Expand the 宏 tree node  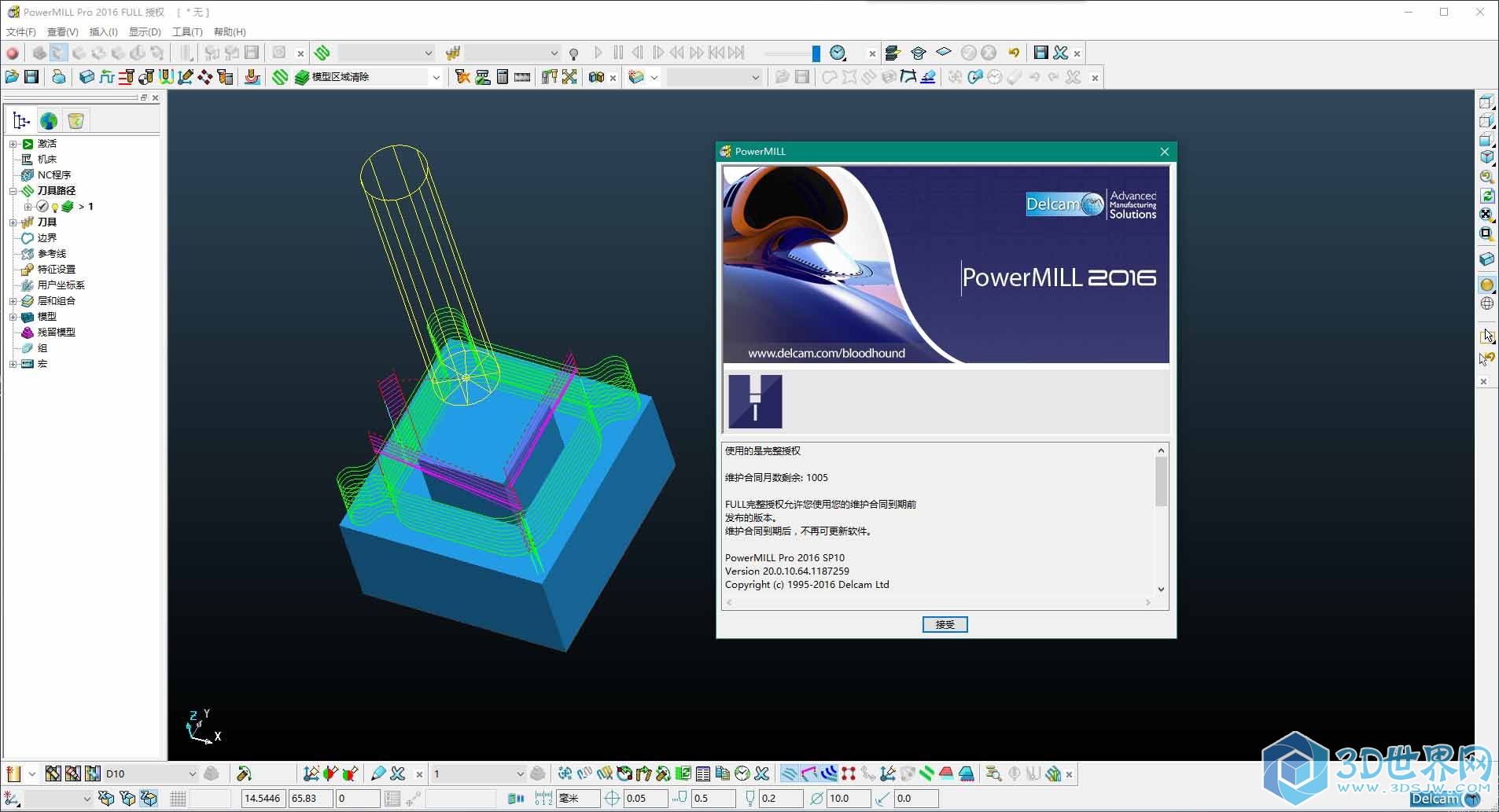[13, 364]
